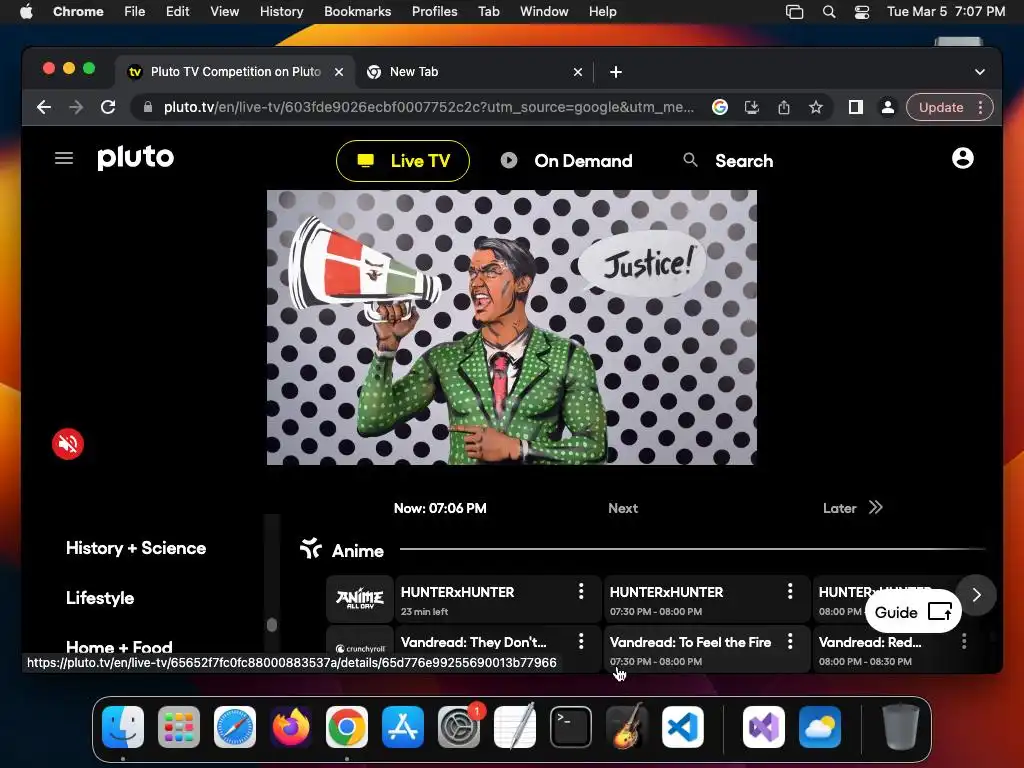
Task: Open Finder from the Dock
Action: point(123,727)
